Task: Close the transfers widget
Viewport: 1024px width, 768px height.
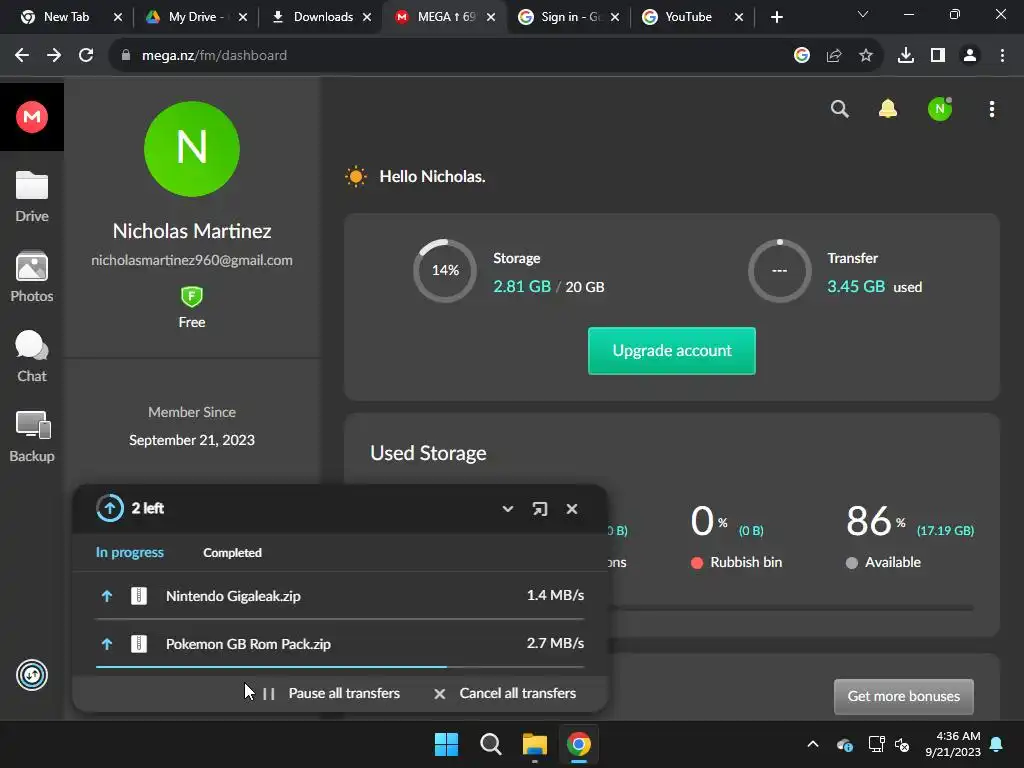Action: 571,509
